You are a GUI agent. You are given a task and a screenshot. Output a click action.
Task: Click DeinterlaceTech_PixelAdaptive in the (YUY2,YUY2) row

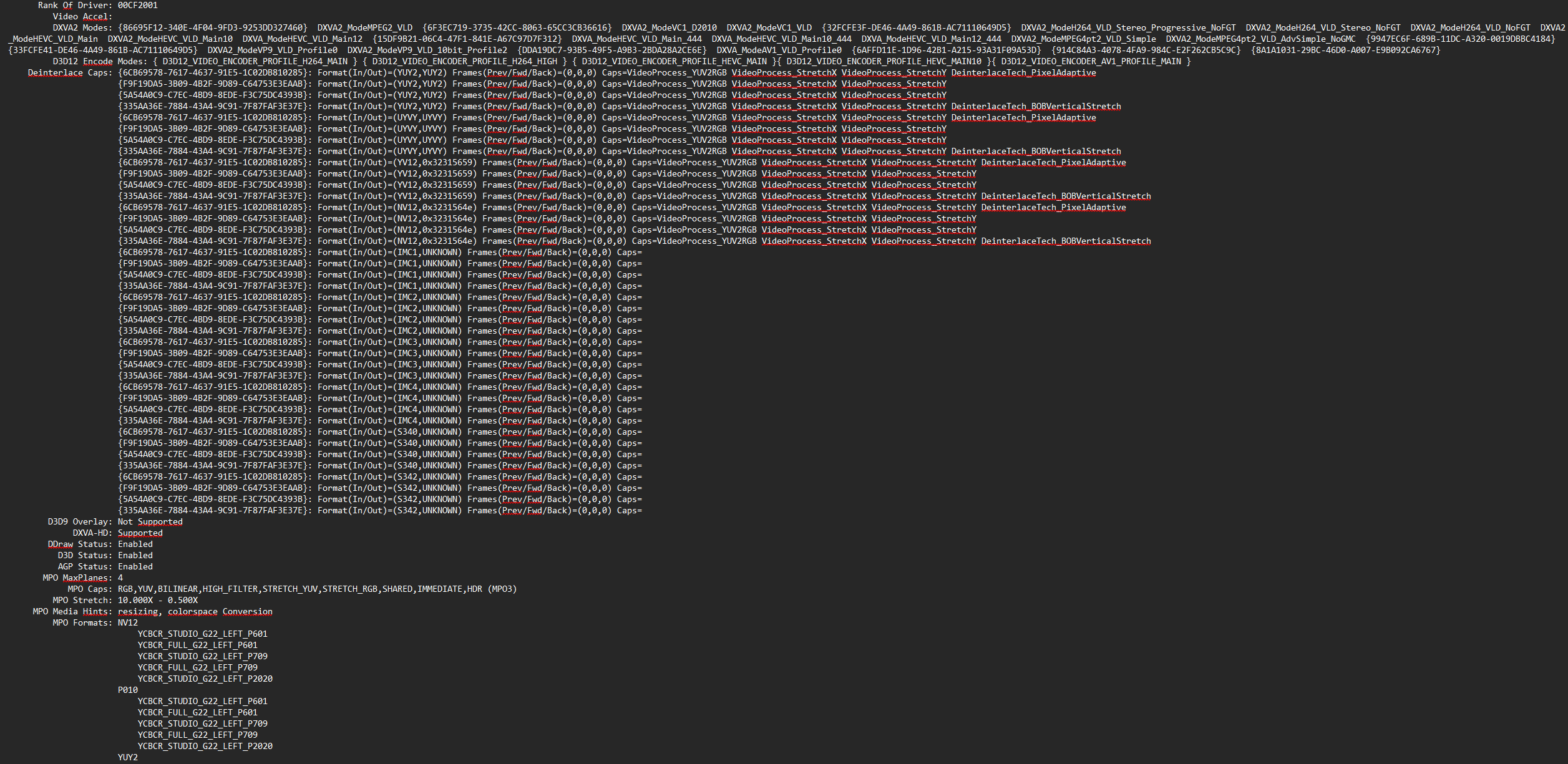(1023, 72)
